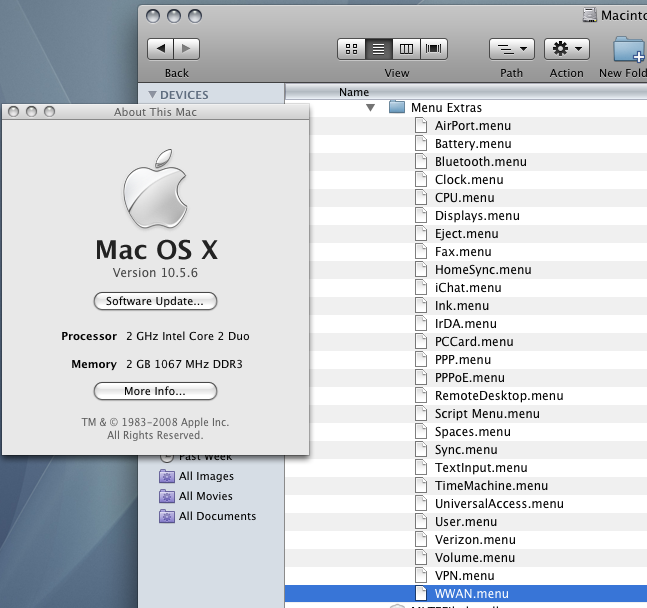Zoom the Finder window with third button
The height and width of the screenshot is (608, 647).
[x=195, y=16]
